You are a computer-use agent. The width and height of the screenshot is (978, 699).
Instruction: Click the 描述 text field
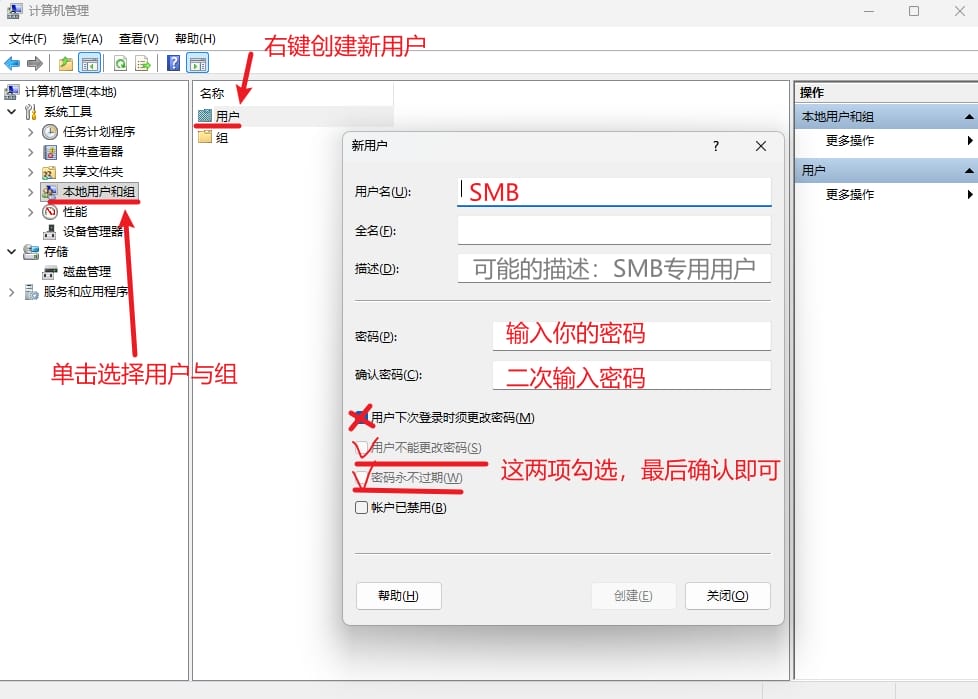(x=614, y=268)
